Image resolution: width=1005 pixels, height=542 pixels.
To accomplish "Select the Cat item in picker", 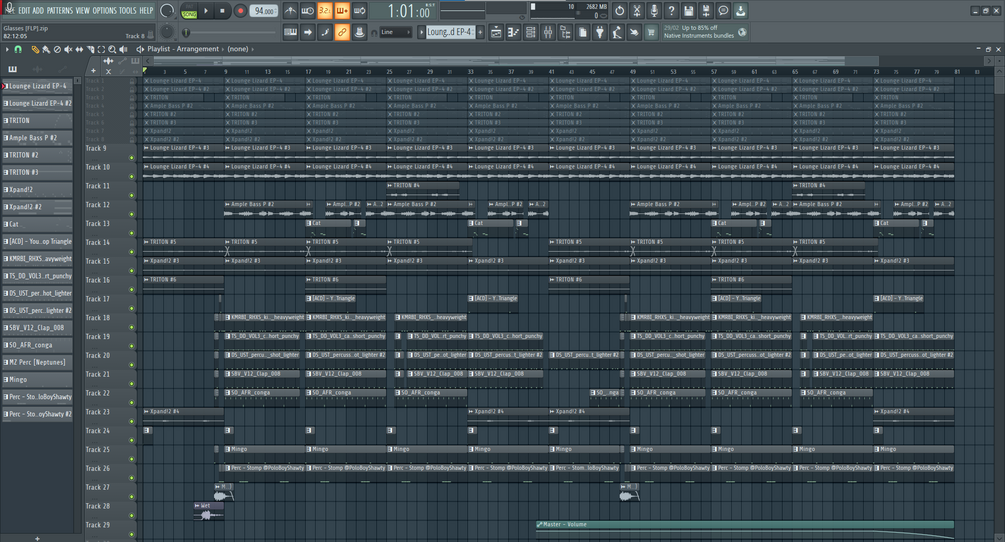I will pyautogui.click(x=37, y=224).
